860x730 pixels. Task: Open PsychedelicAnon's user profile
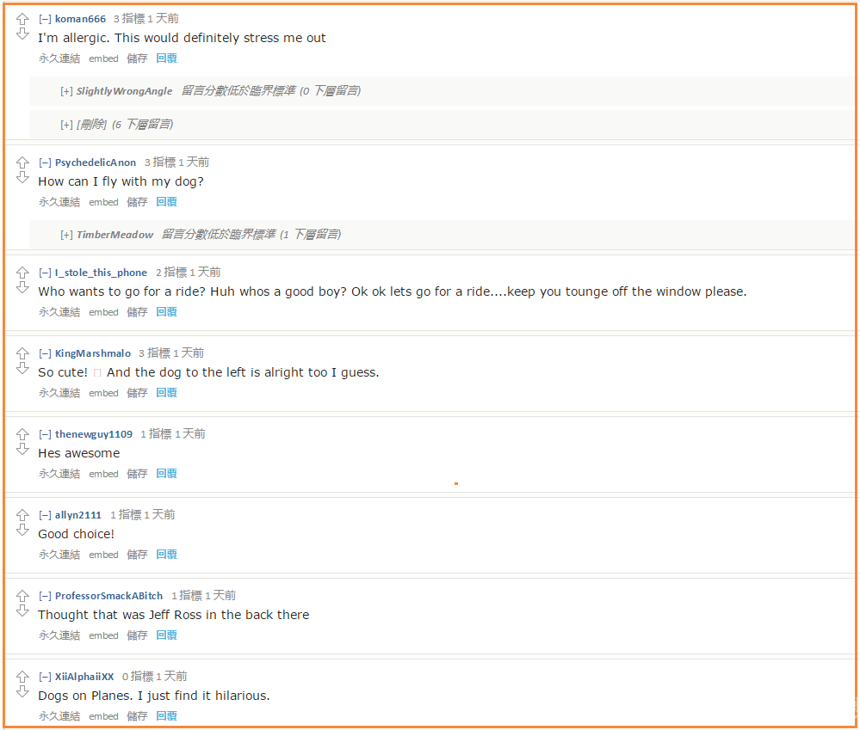pyautogui.click(x=95, y=162)
